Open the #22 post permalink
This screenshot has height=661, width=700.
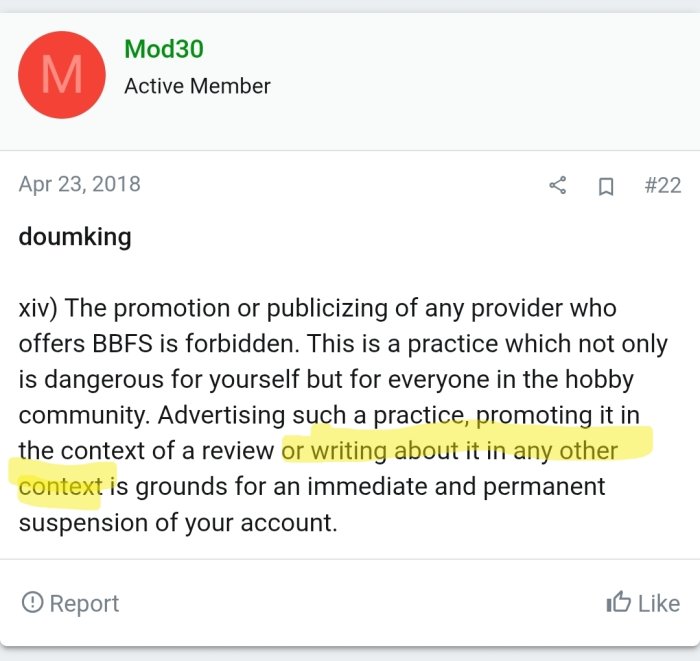[662, 185]
